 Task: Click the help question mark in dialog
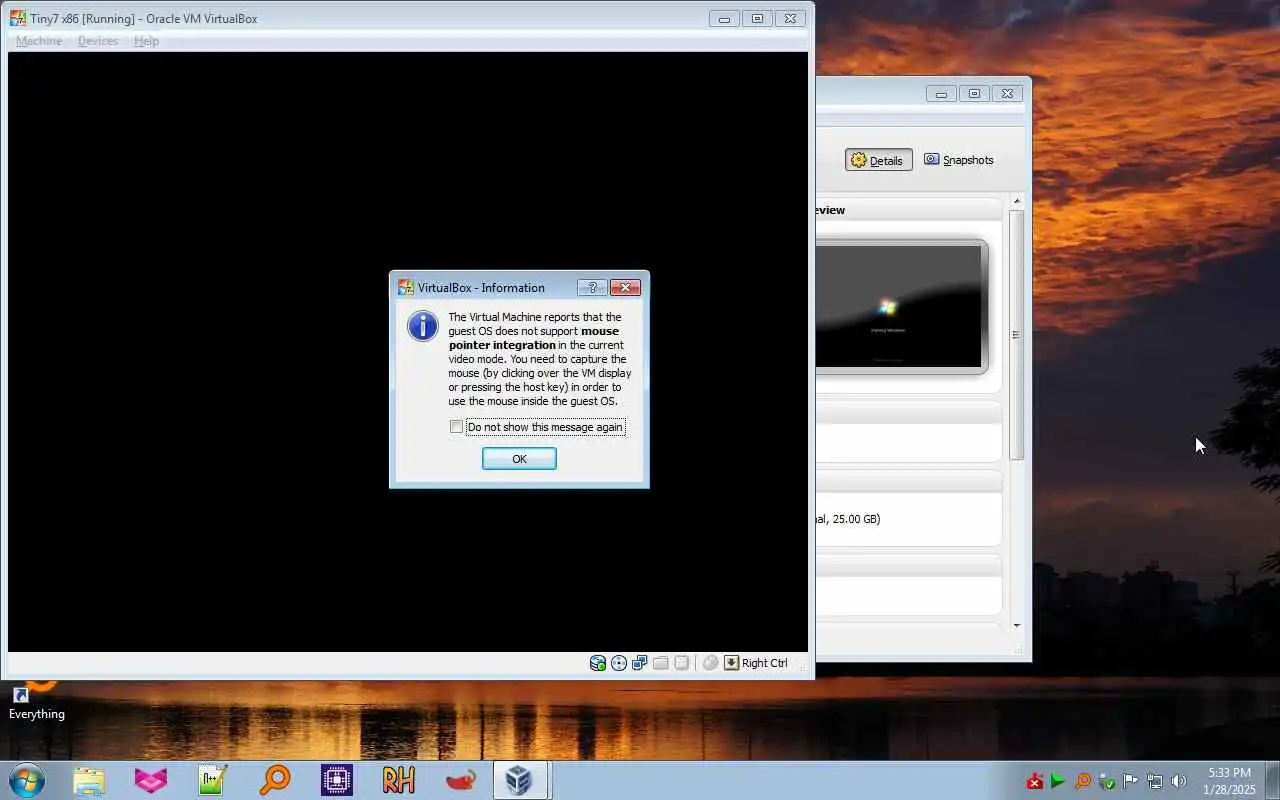click(592, 288)
